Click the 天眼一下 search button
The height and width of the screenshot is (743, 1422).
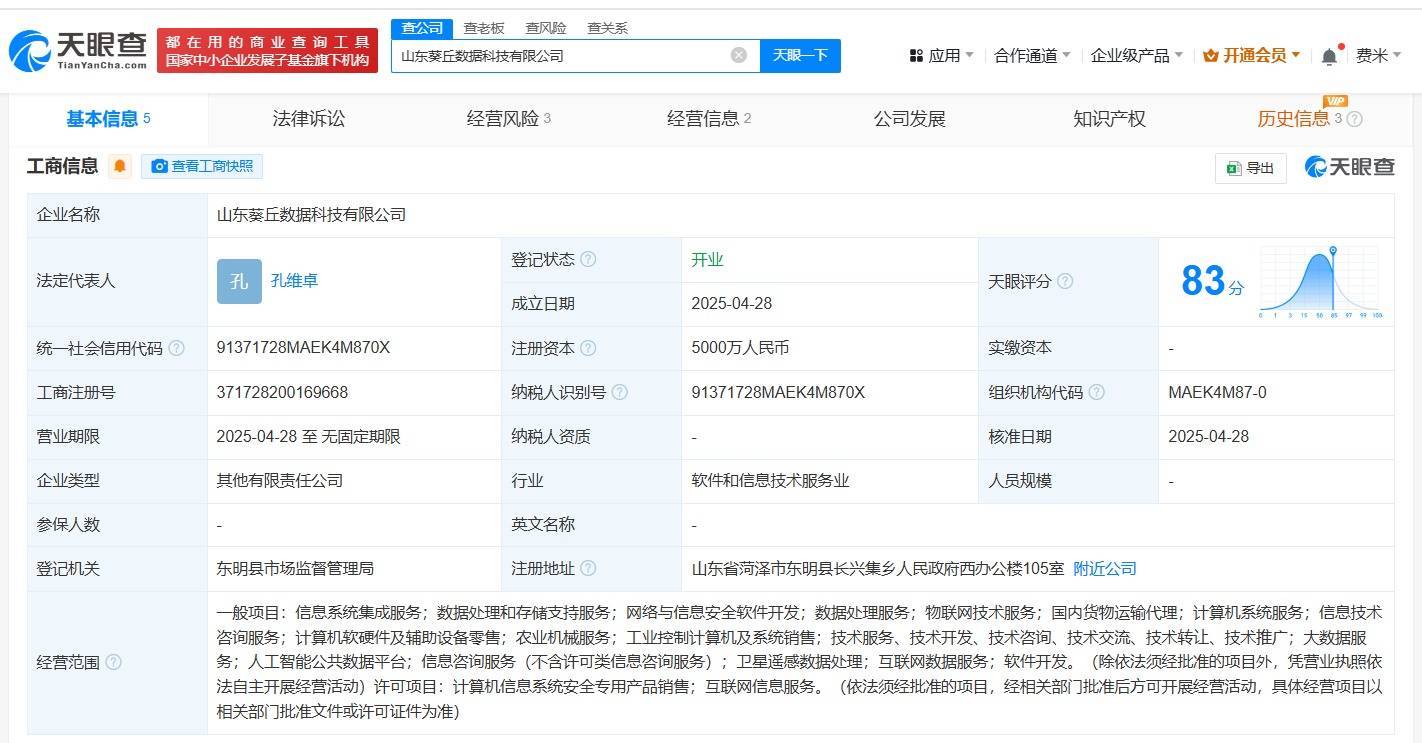click(800, 55)
